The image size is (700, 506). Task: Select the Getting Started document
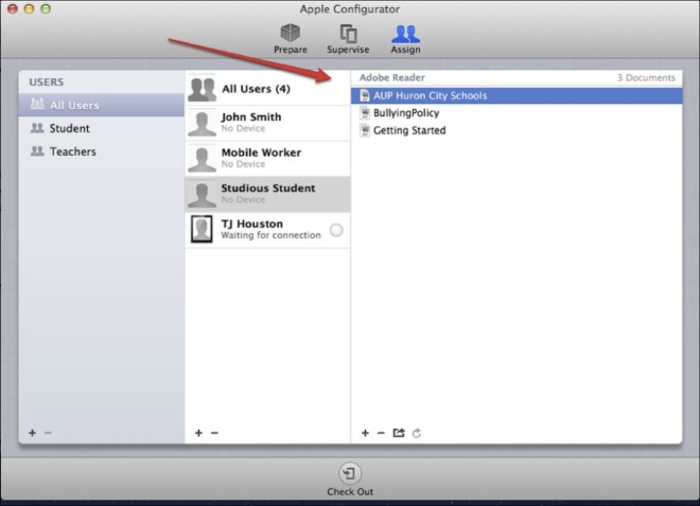click(x=517, y=130)
